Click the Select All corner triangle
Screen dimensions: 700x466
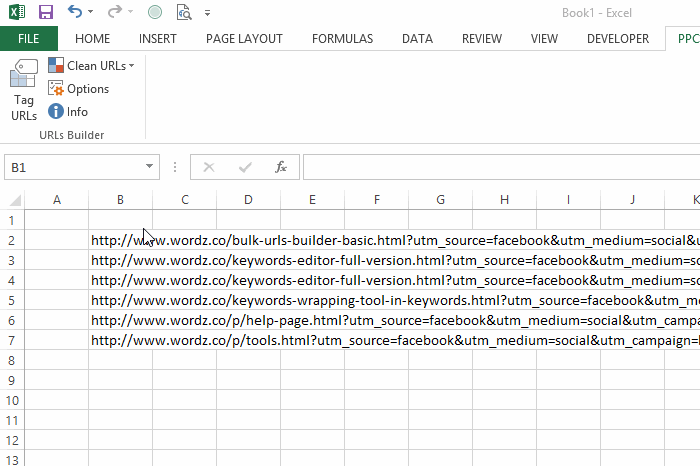[x=15, y=200]
